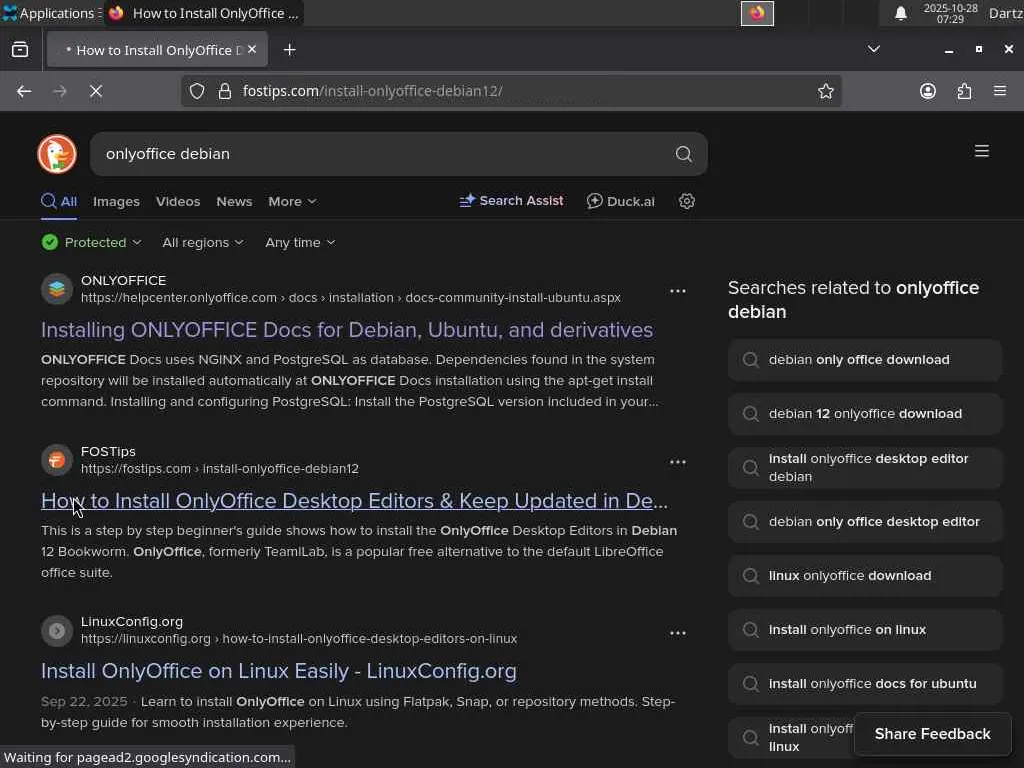Click the Firefox window button in the panel taskbar
The image size is (1024, 768).
pos(204,13)
